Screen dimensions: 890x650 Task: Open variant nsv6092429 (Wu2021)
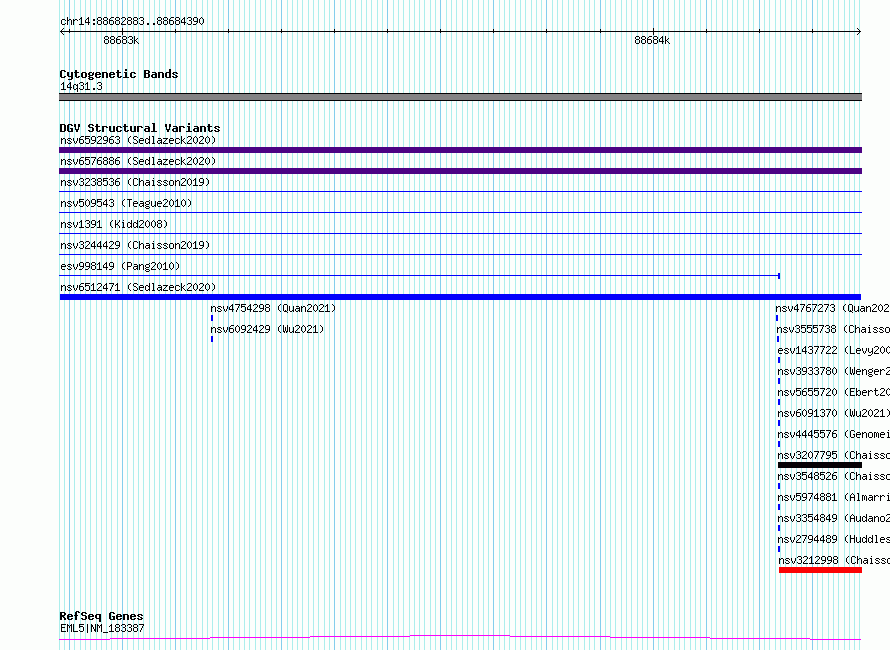(x=267, y=329)
